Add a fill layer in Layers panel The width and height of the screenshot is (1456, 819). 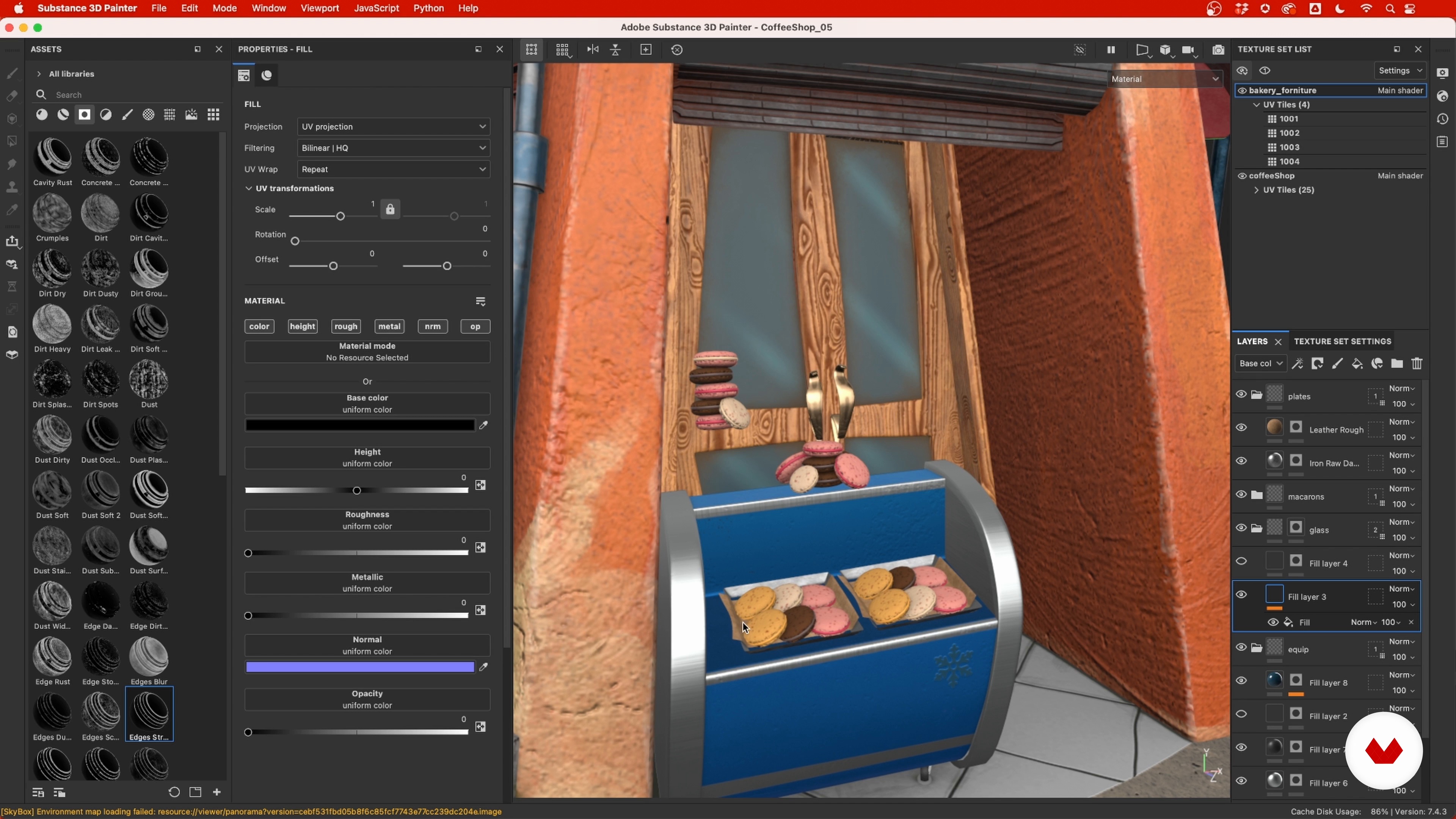pyautogui.click(x=1357, y=364)
